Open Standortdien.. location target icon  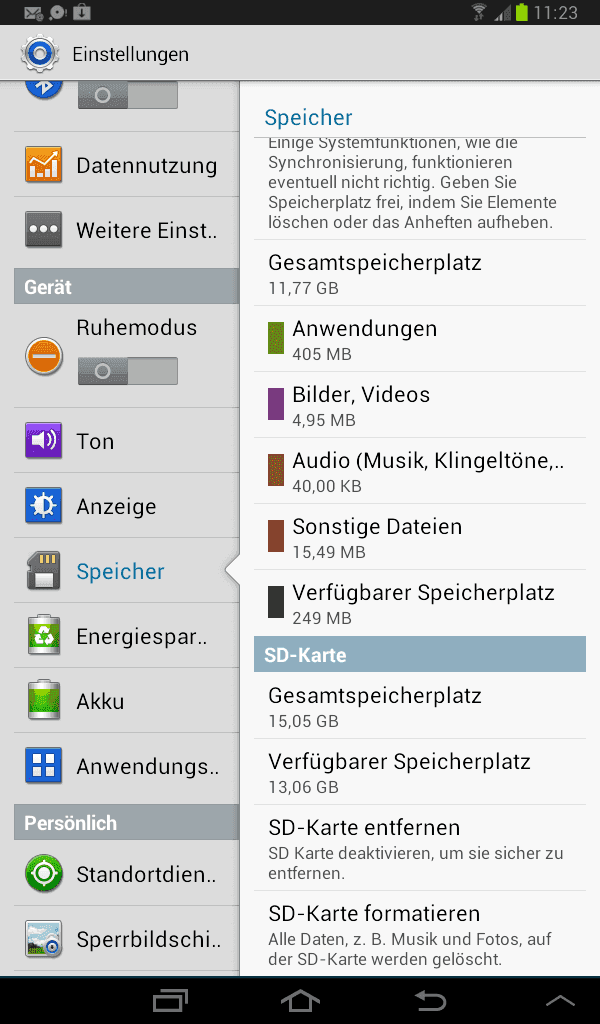click(x=43, y=873)
